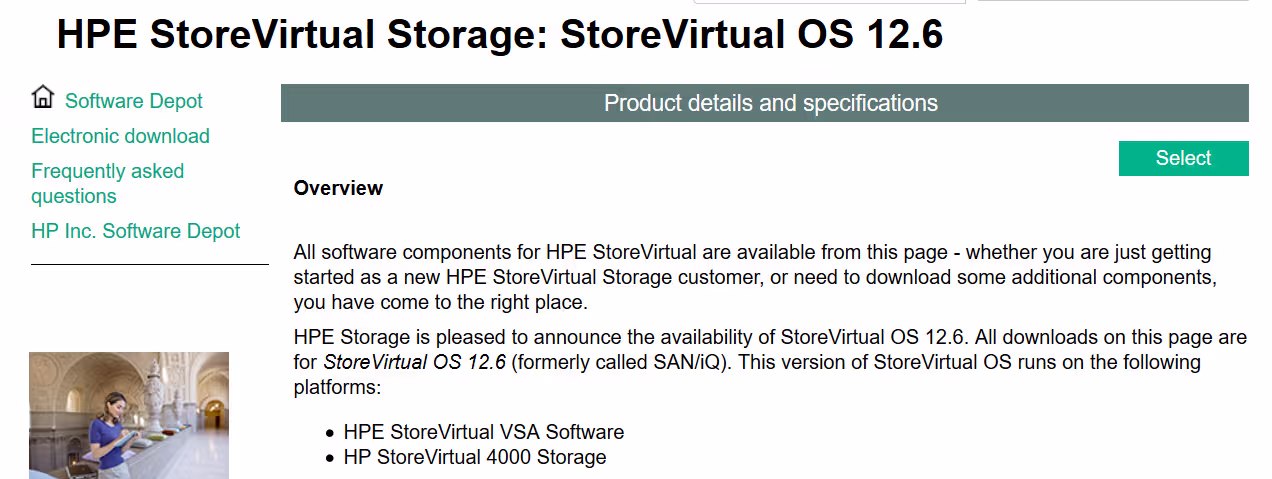The height and width of the screenshot is (479, 1272).
Task: Click the woman with tablet photo
Action: coord(128,415)
